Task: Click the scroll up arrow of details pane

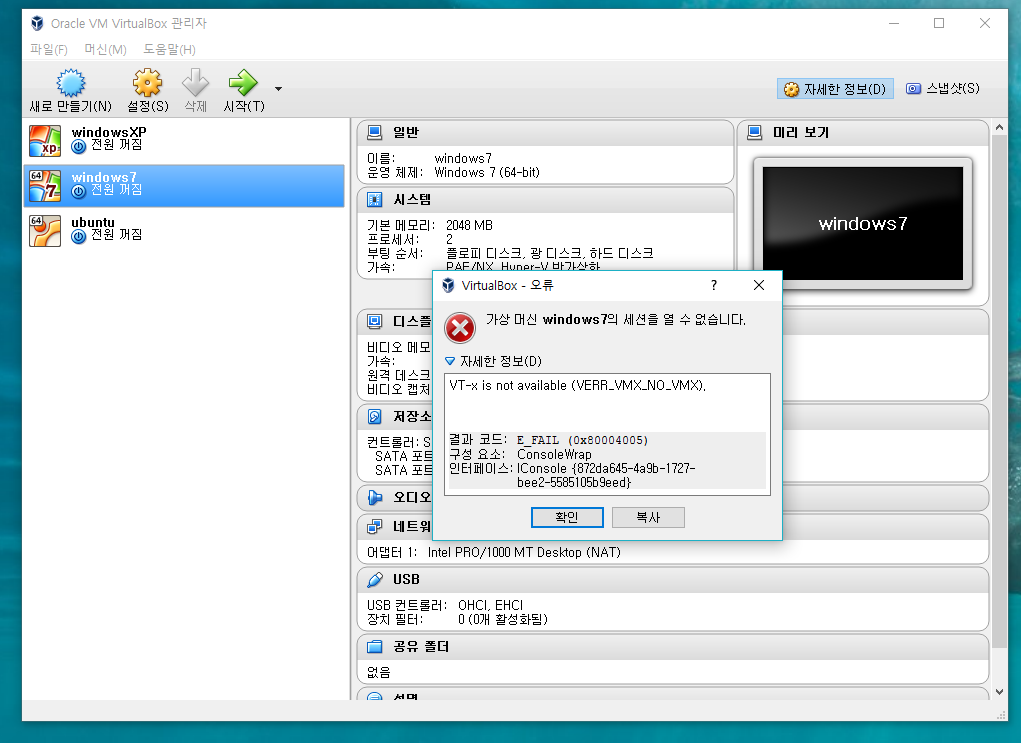Action: pos(999,128)
